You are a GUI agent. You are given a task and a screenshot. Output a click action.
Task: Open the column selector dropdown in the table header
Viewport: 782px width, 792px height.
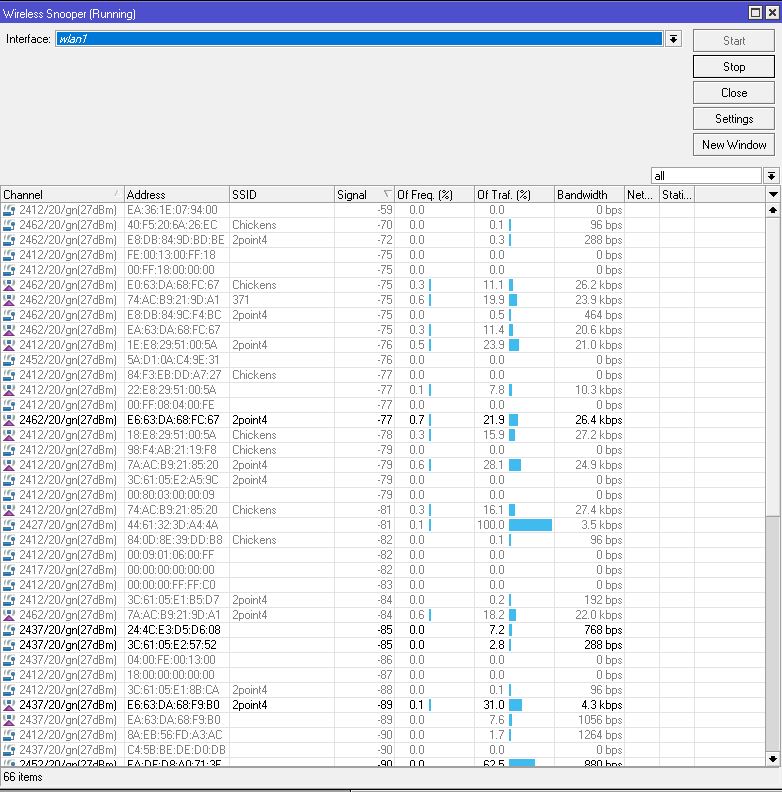click(x=772, y=194)
